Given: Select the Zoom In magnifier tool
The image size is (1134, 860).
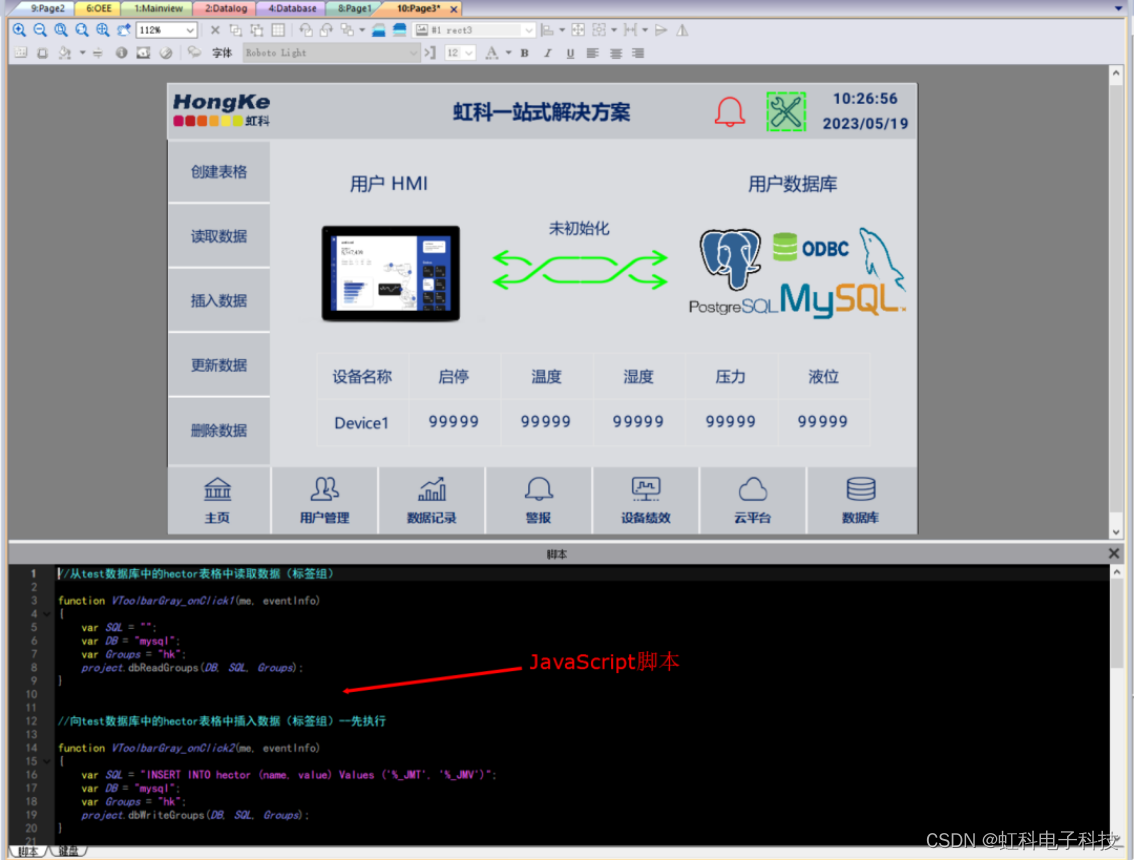Looking at the screenshot, I should point(18,29).
